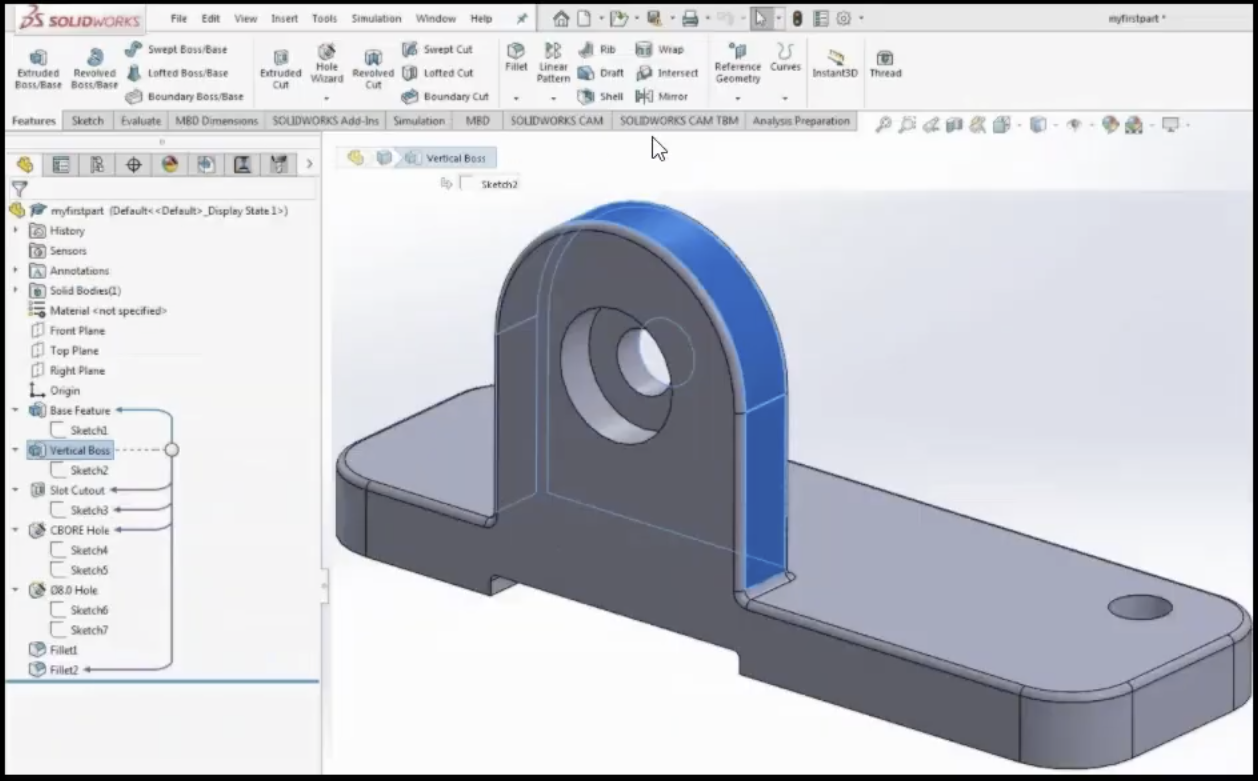Viewport: 1258px width, 781px height.
Task: Click the Print icon
Action: 689,19
